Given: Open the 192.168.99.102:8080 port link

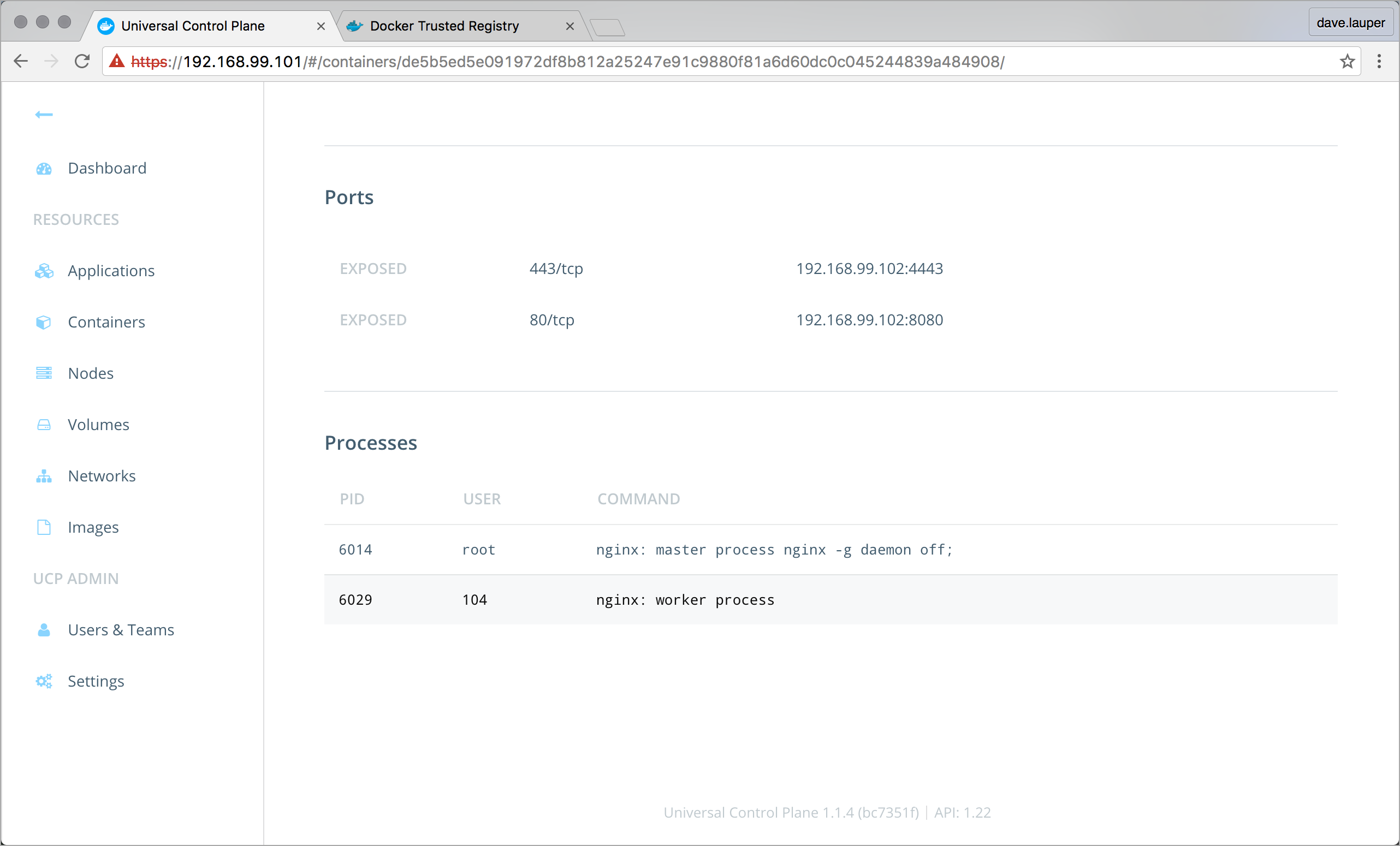Looking at the screenshot, I should (869, 320).
